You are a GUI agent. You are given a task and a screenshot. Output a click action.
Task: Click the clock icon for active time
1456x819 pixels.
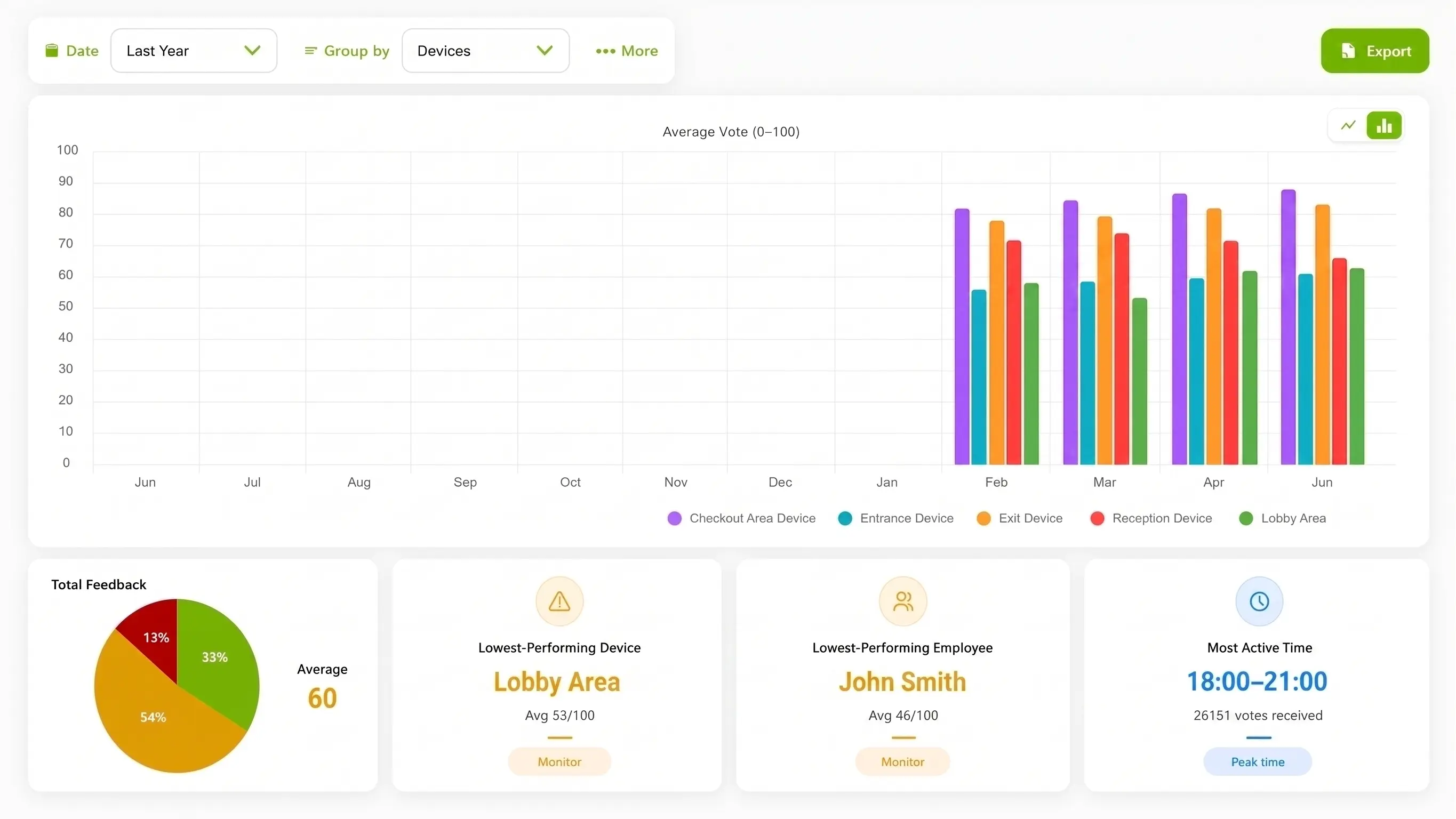point(1259,601)
